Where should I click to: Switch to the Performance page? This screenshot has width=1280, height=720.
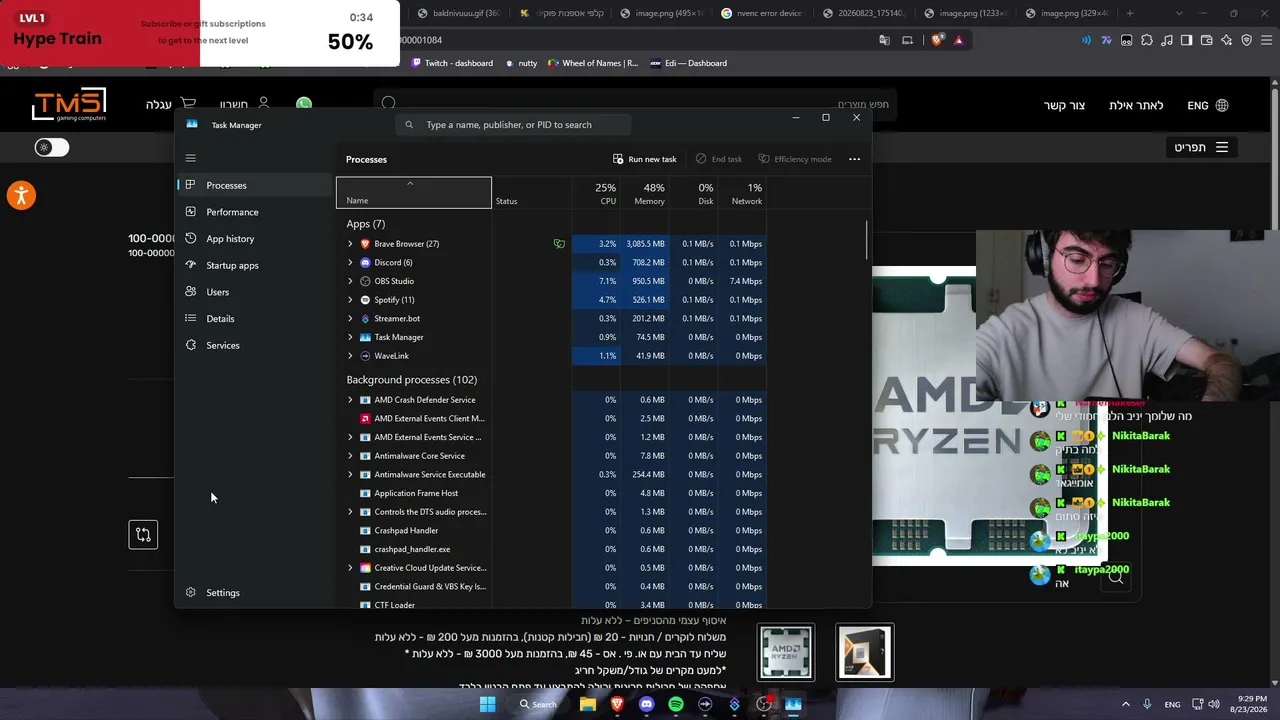coord(254,212)
